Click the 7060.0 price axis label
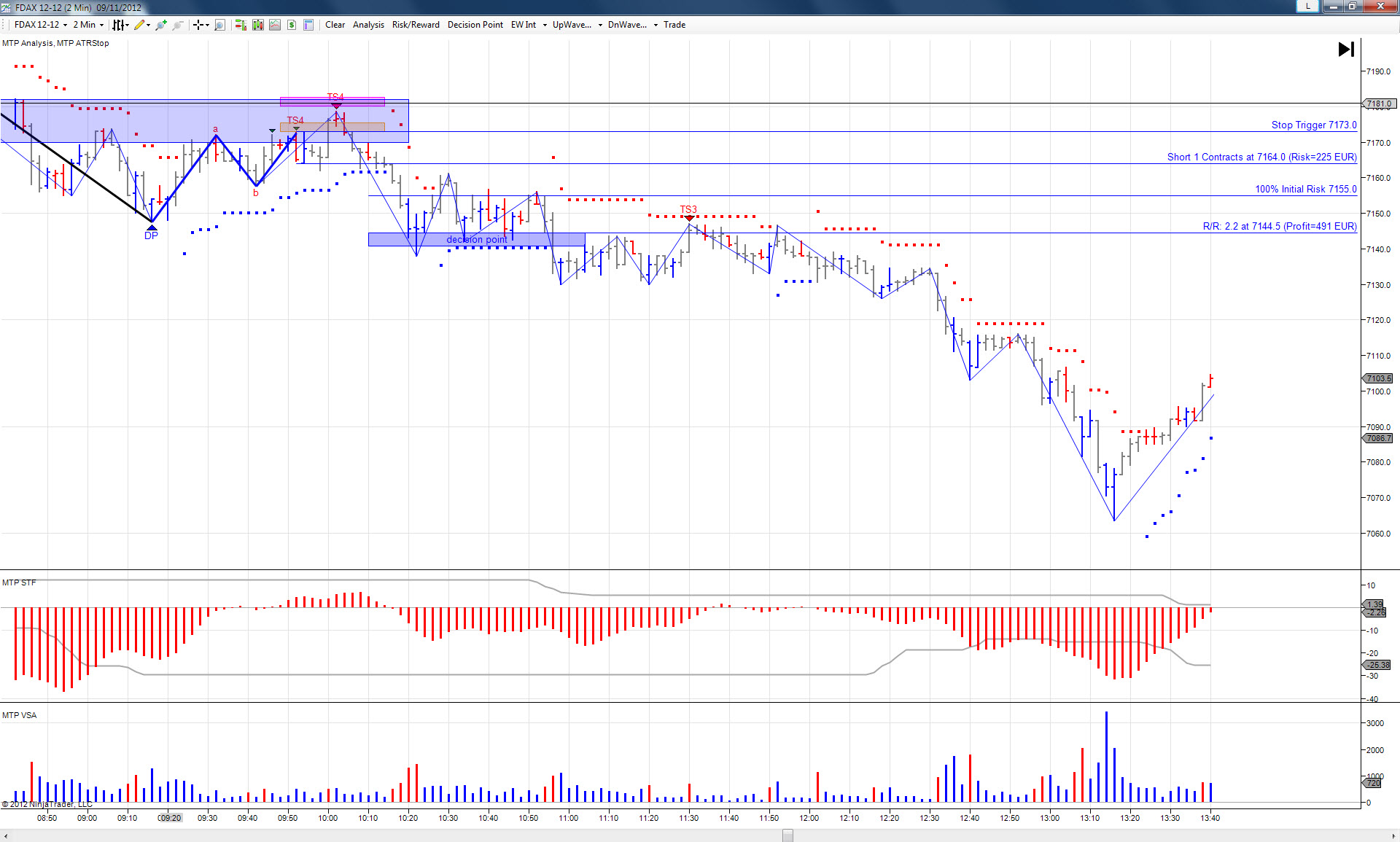Viewport: 1400px width, 842px height. click(x=1378, y=534)
